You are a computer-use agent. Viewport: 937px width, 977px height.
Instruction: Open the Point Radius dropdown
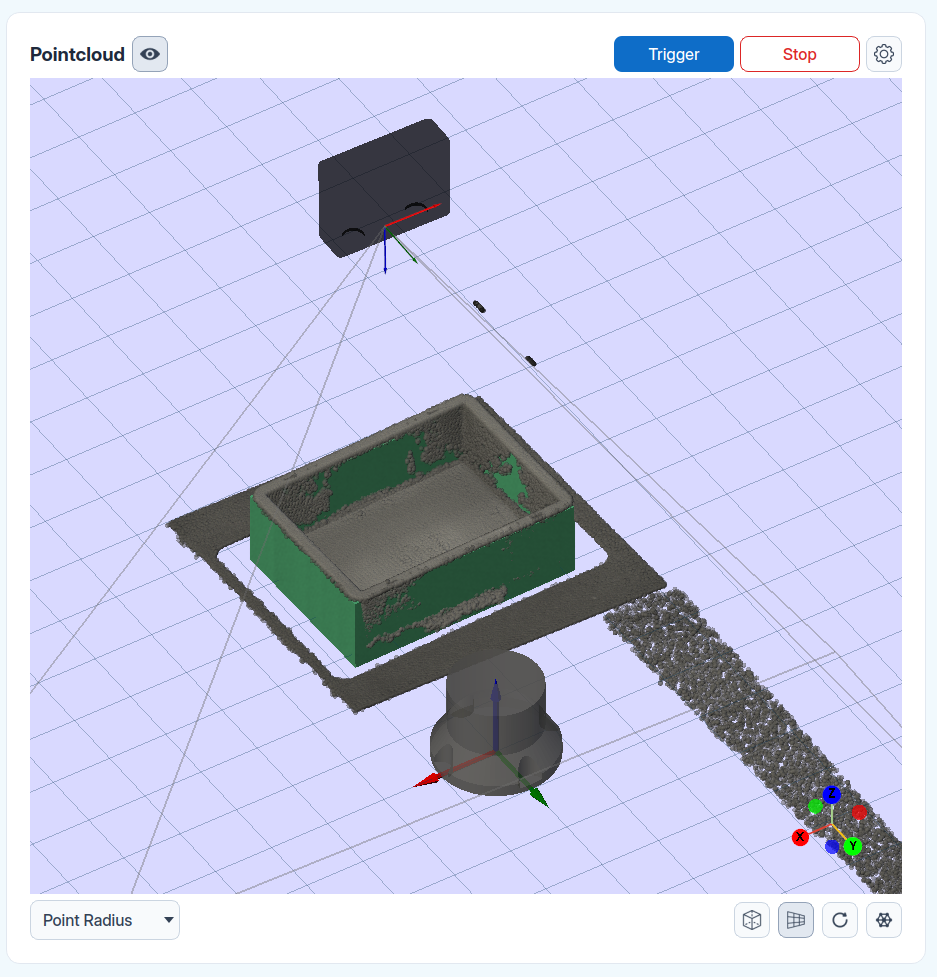(x=105, y=920)
